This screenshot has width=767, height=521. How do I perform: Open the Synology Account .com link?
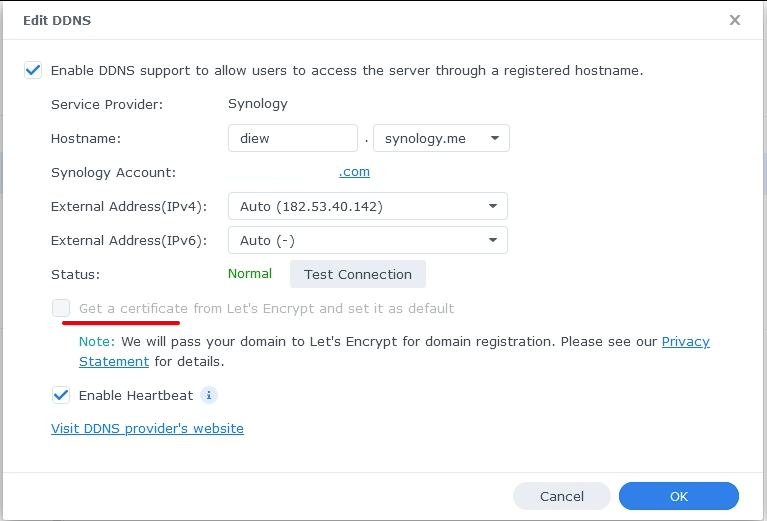(354, 172)
